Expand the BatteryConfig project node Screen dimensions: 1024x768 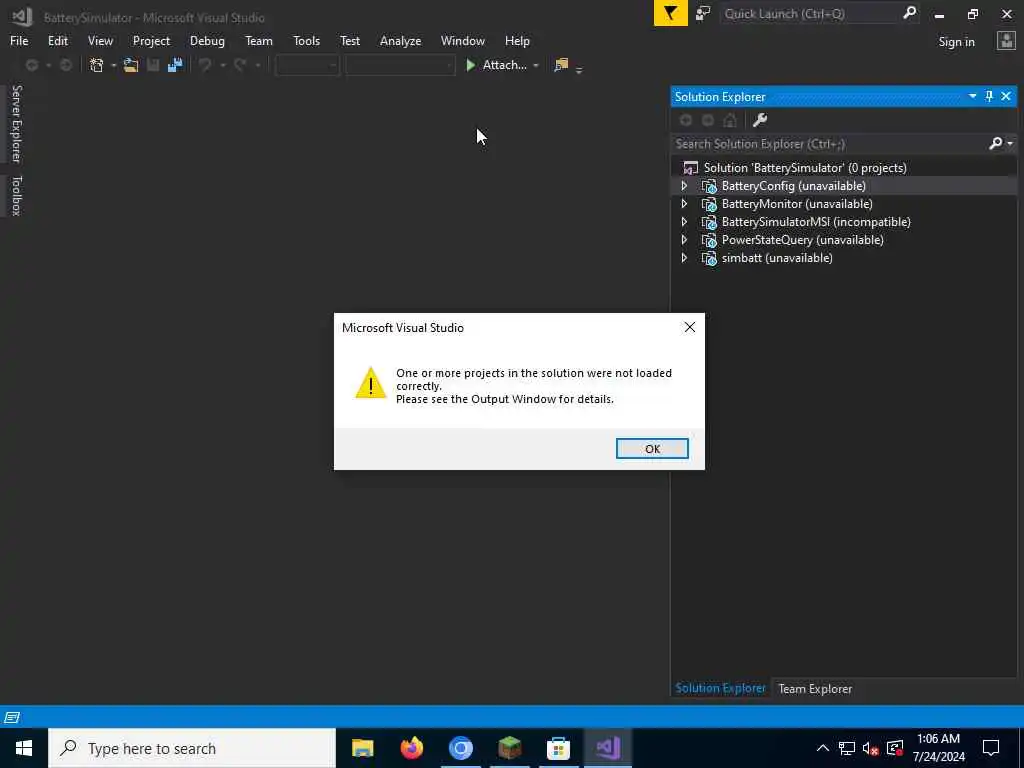coord(684,186)
